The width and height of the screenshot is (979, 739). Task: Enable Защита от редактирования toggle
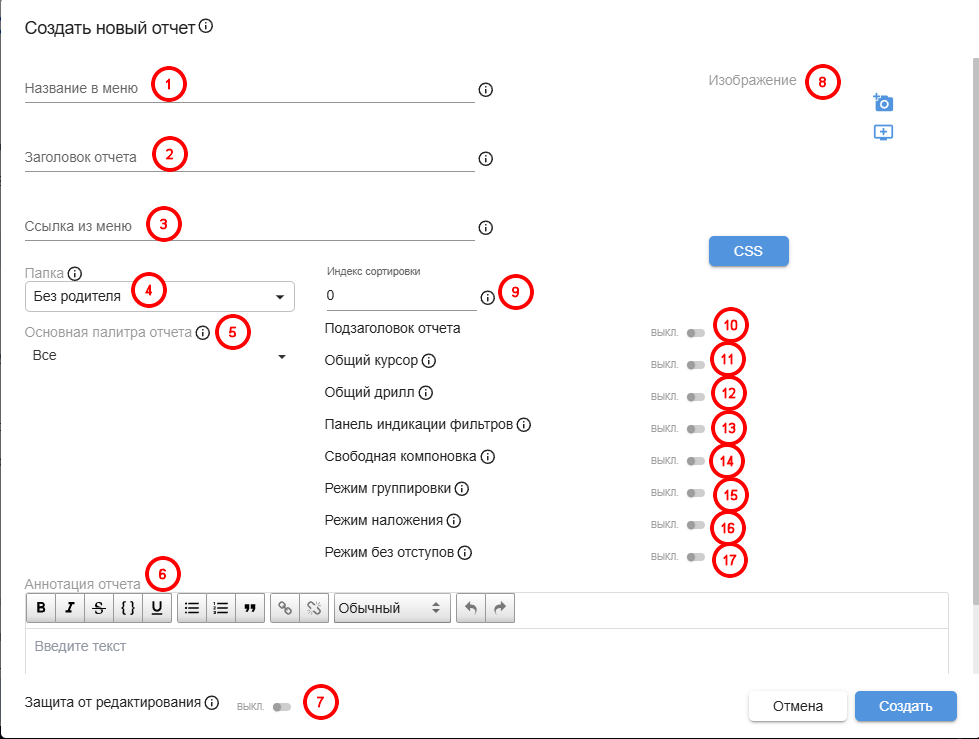coord(281,707)
